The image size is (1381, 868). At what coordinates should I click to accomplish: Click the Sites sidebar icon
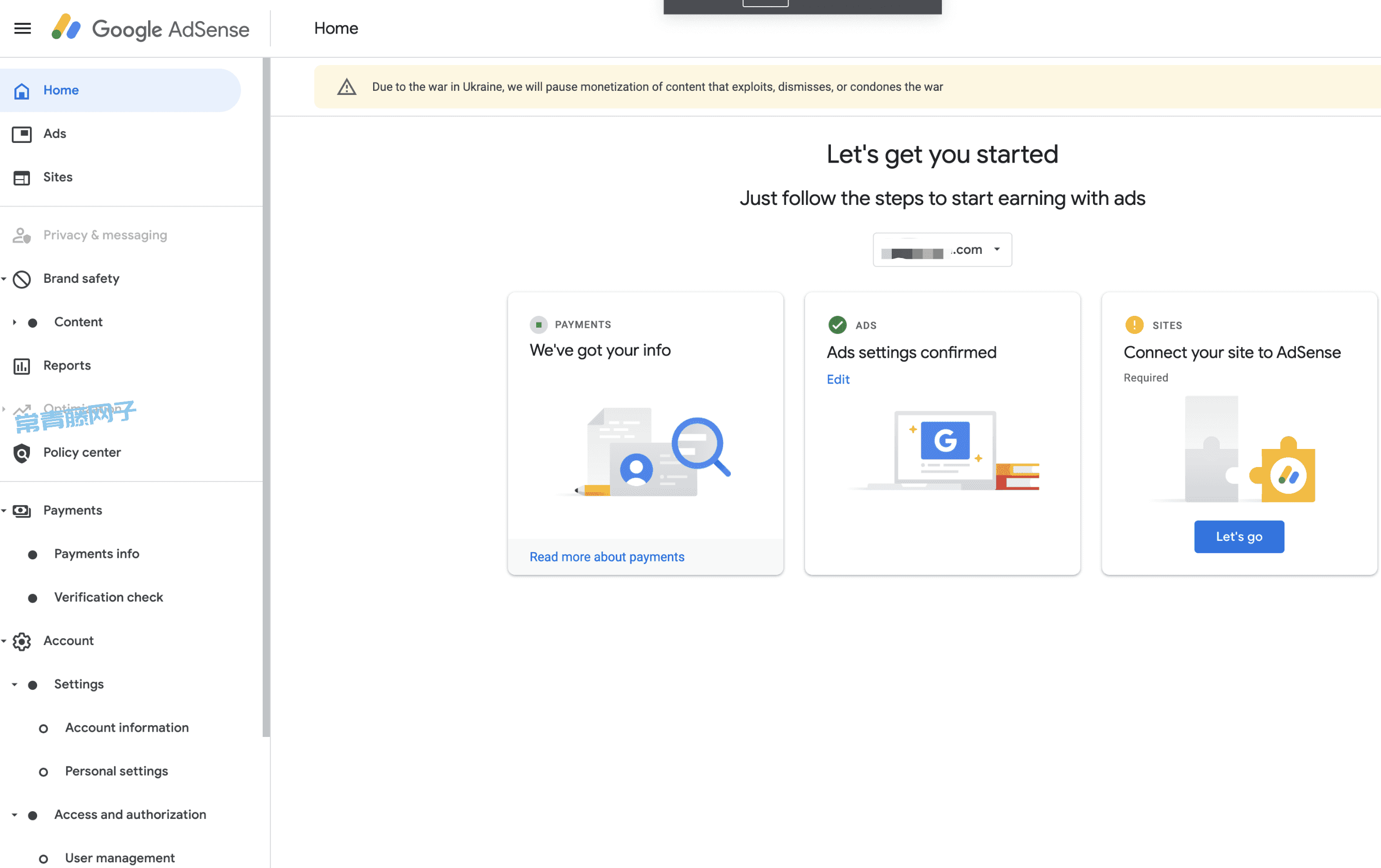[22, 178]
